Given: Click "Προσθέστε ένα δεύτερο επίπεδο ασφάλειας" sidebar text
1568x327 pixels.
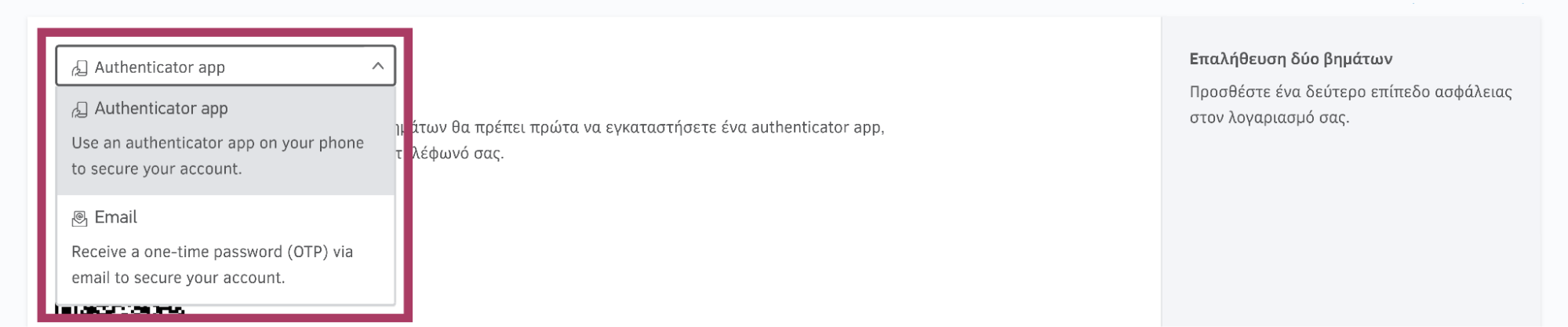Looking at the screenshot, I should [x=1350, y=92].
